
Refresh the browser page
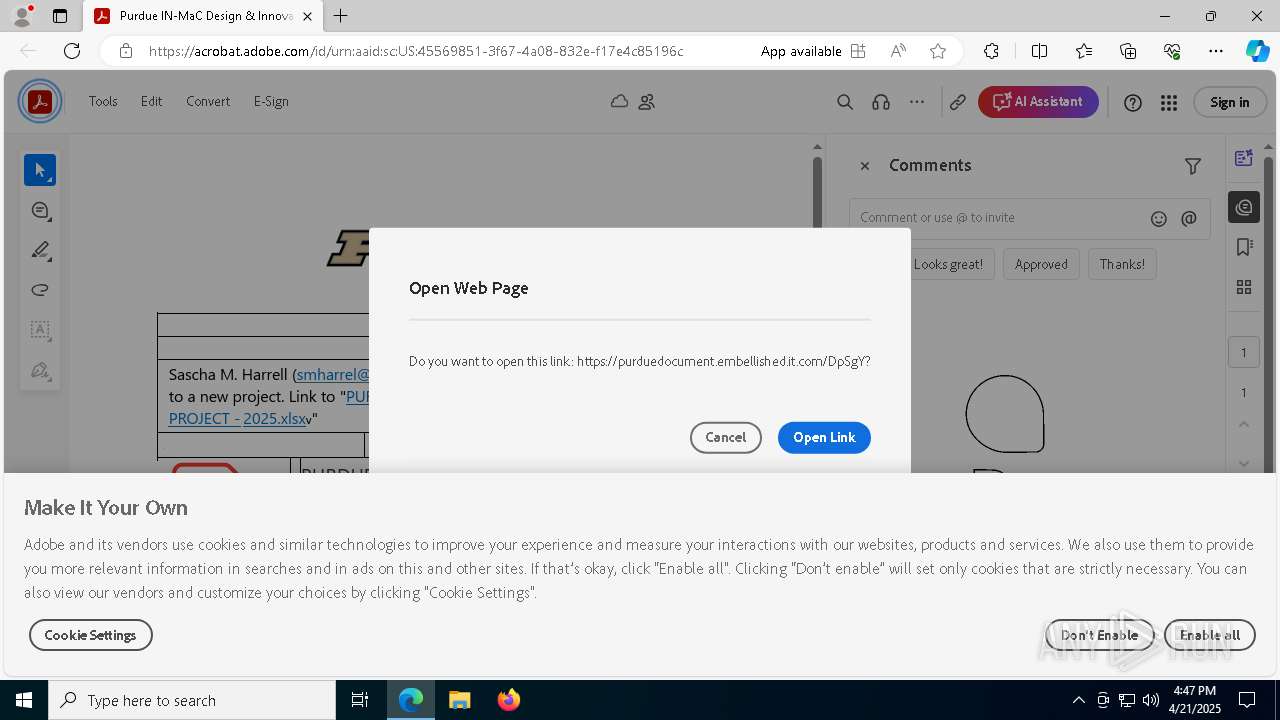click(72, 51)
